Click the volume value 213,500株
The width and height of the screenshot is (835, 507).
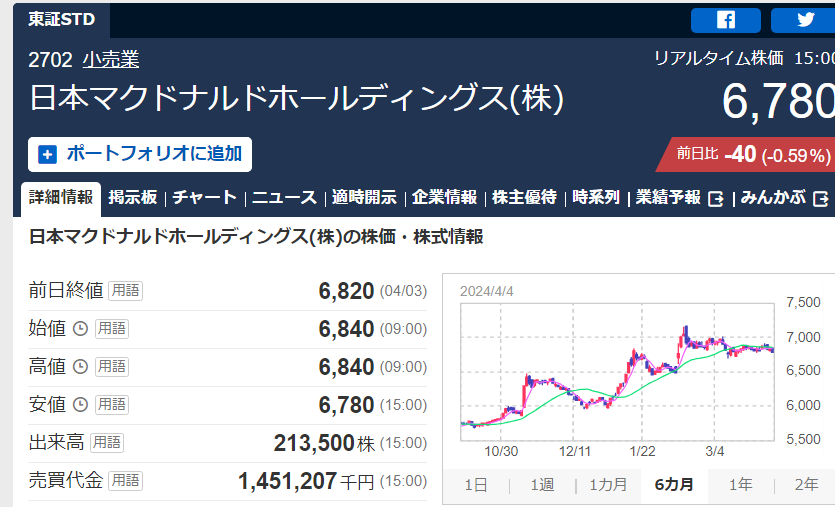pyautogui.click(x=324, y=443)
